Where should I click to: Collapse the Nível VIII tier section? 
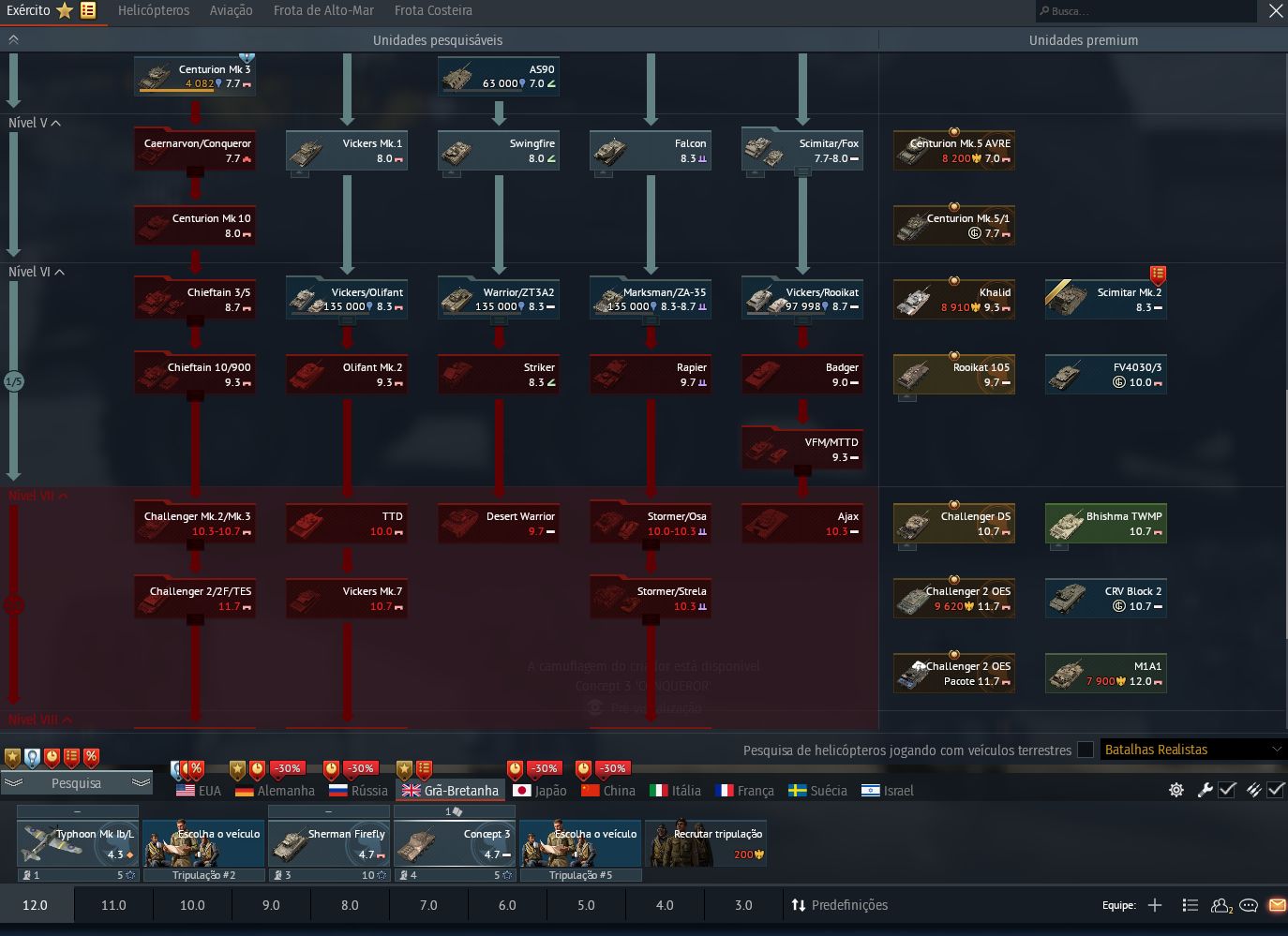coord(40,720)
